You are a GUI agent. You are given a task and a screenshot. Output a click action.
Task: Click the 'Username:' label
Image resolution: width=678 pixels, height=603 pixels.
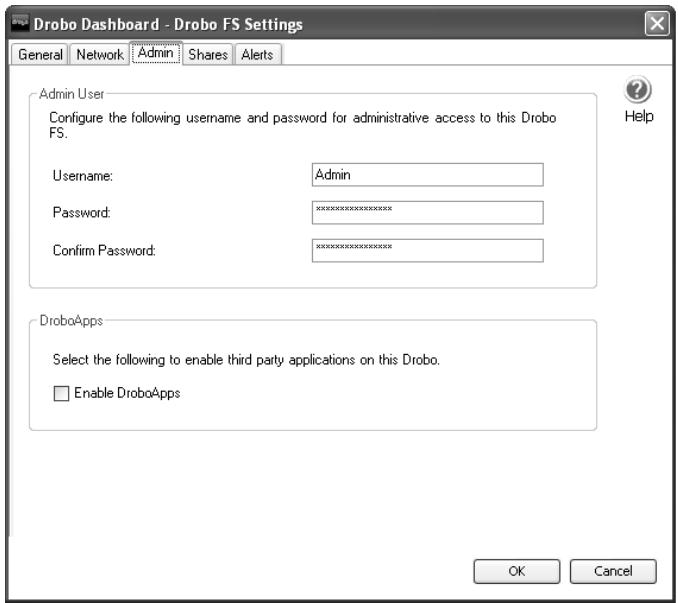(x=83, y=175)
